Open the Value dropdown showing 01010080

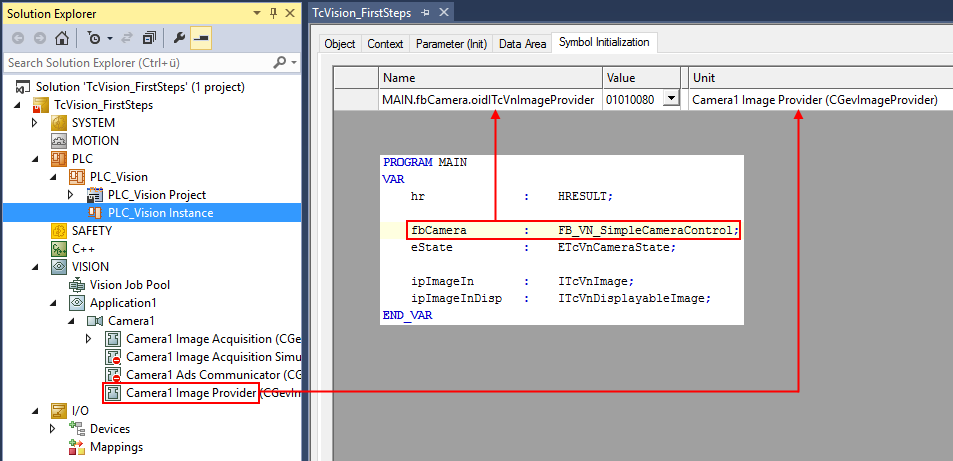coord(671,99)
